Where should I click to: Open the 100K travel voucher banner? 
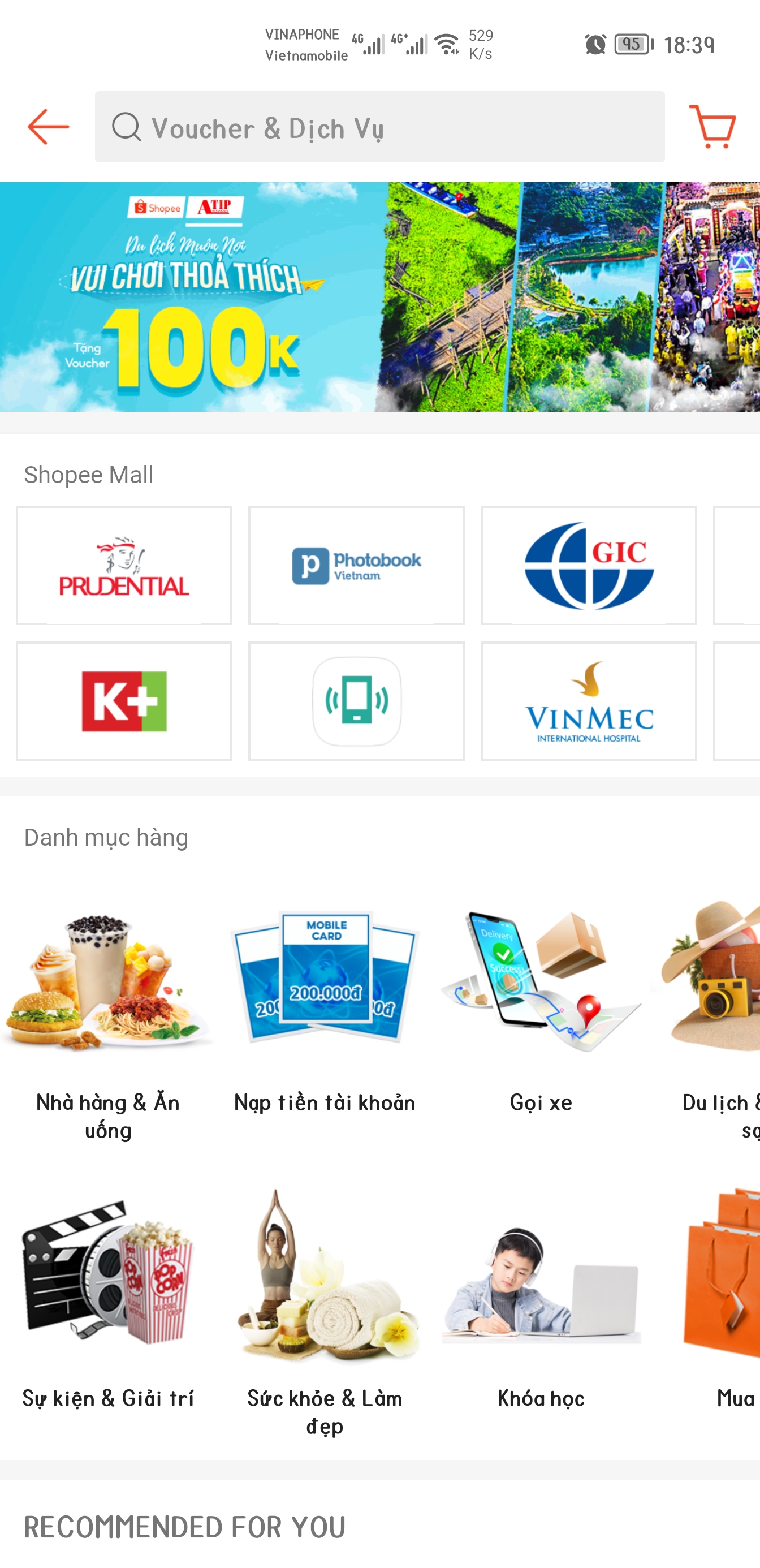(379, 297)
